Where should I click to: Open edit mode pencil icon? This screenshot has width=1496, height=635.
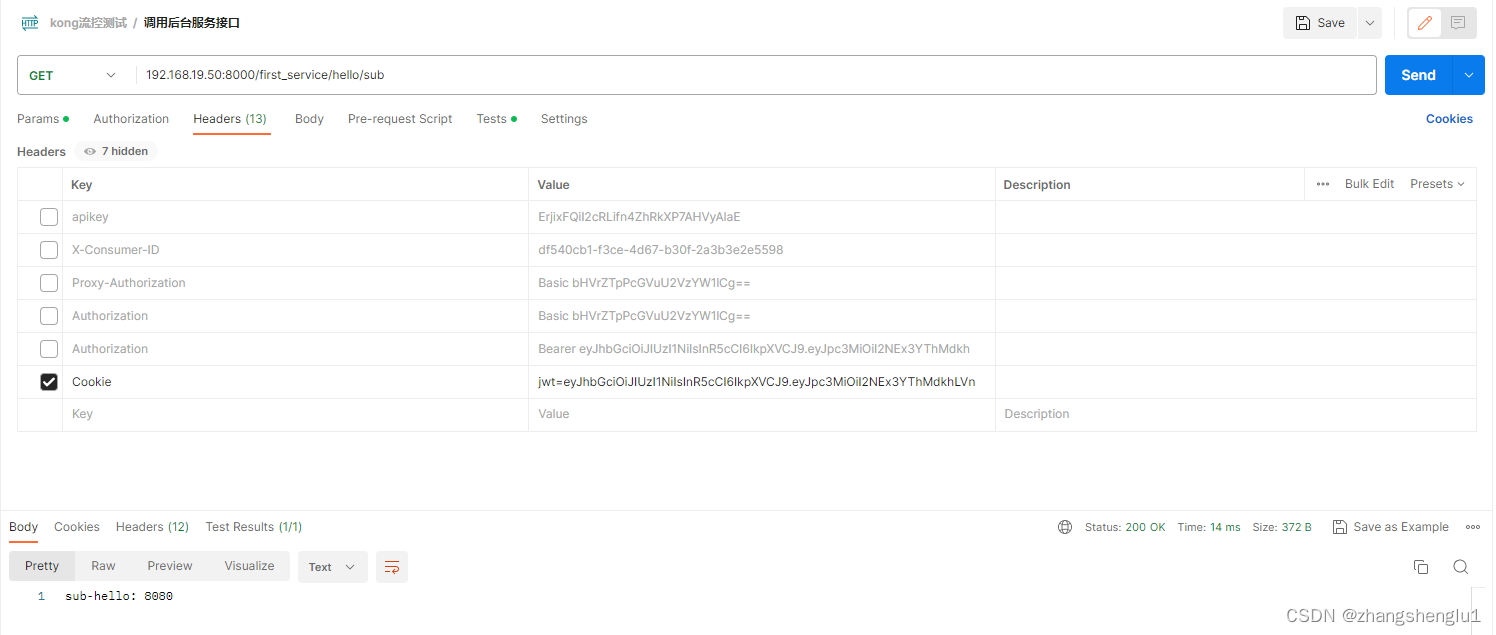[1425, 23]
